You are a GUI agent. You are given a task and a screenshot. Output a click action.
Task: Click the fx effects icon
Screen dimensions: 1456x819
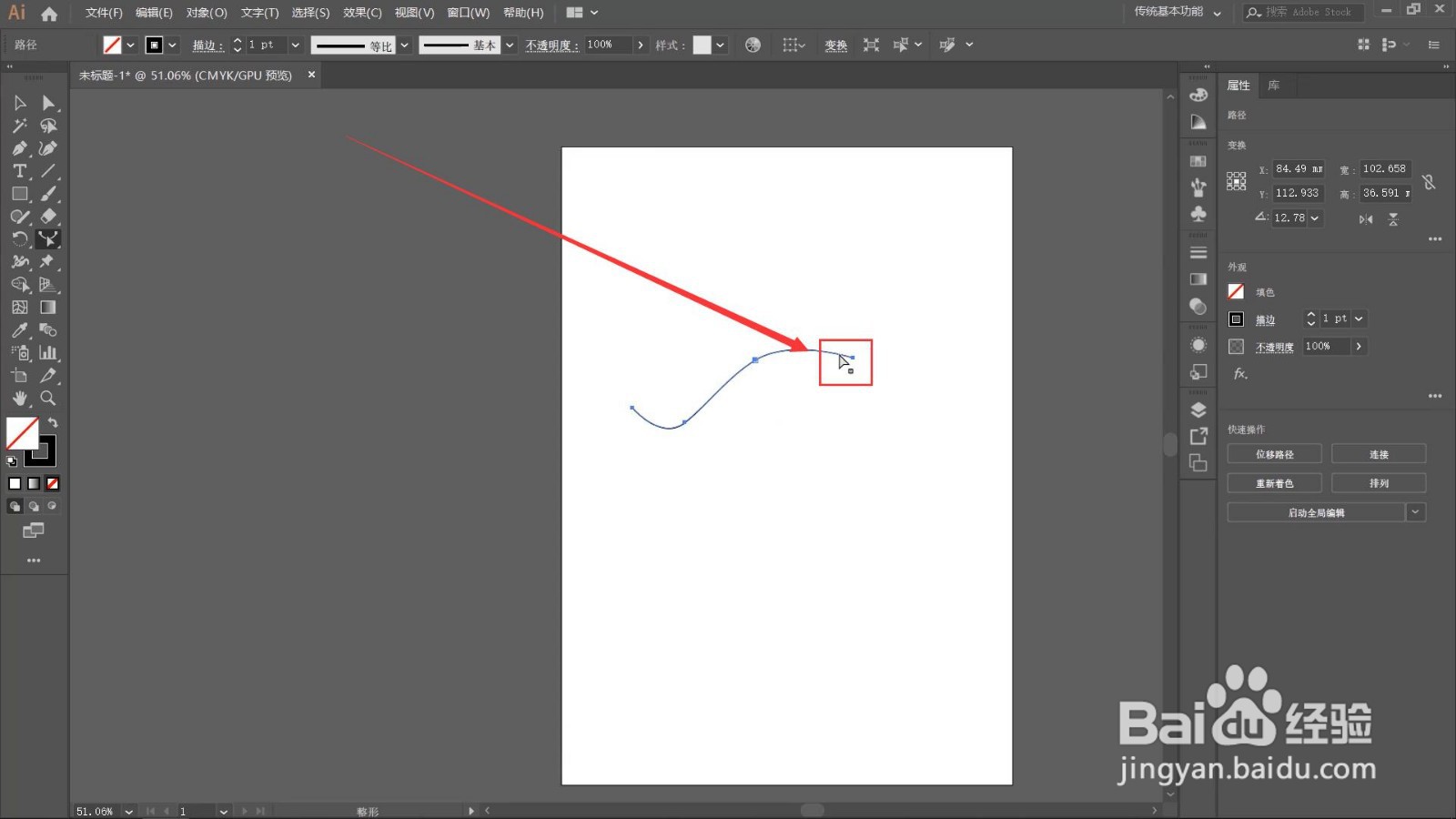coord(1239,374)
